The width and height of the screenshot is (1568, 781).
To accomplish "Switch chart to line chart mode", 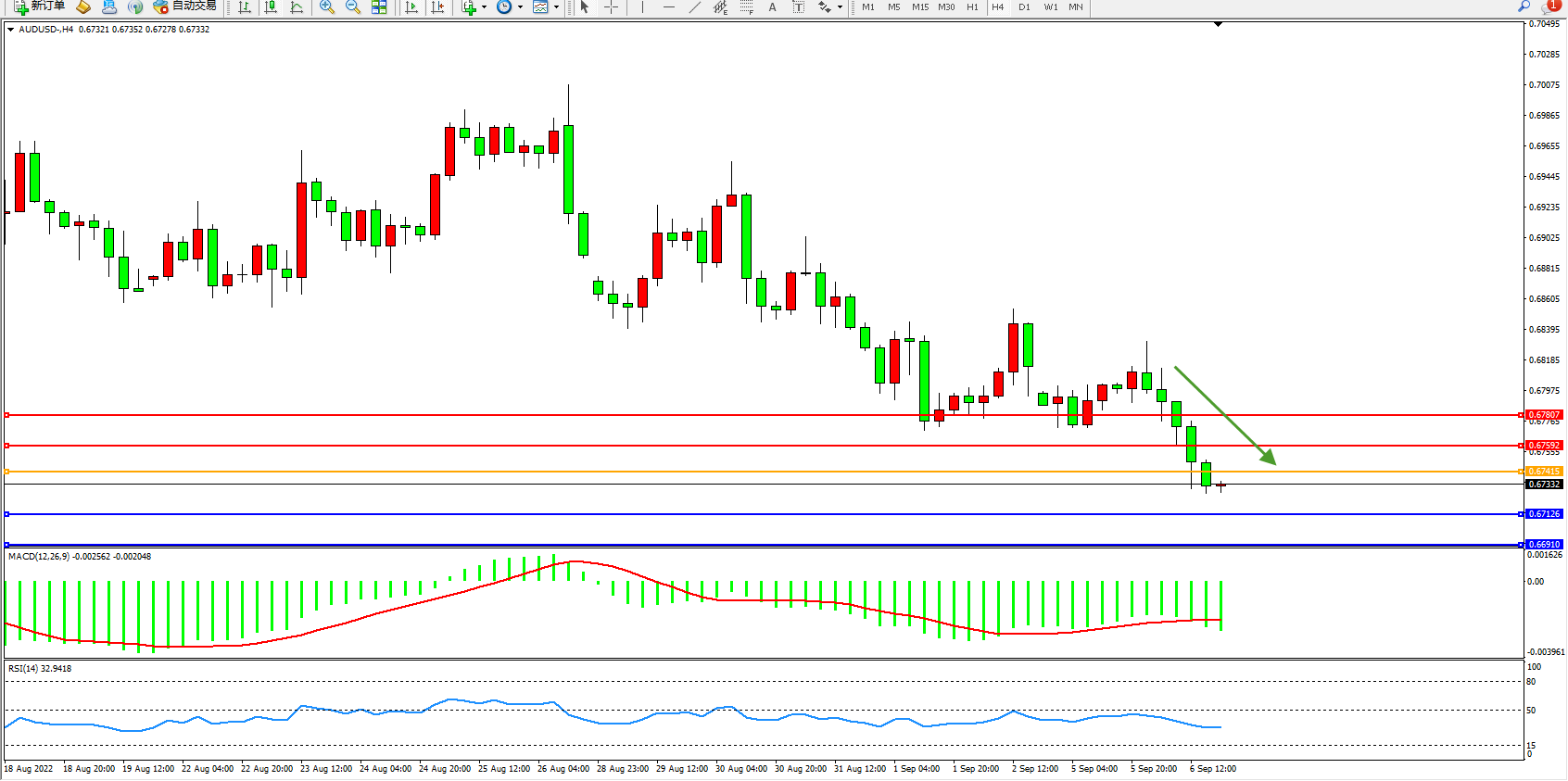I will (x=297, y=7).
